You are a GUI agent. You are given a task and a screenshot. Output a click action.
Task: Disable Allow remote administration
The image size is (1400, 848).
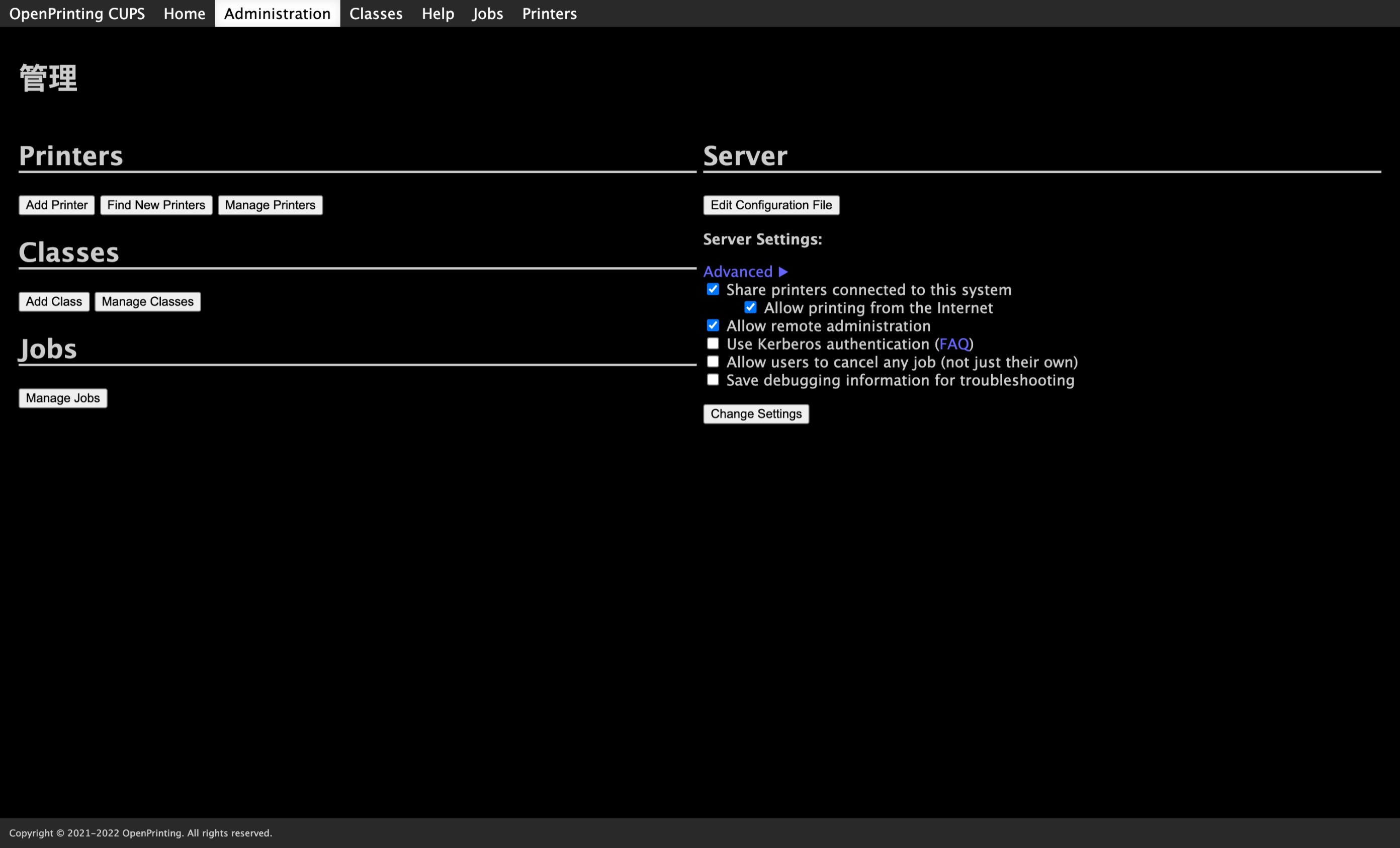[713, 326]
